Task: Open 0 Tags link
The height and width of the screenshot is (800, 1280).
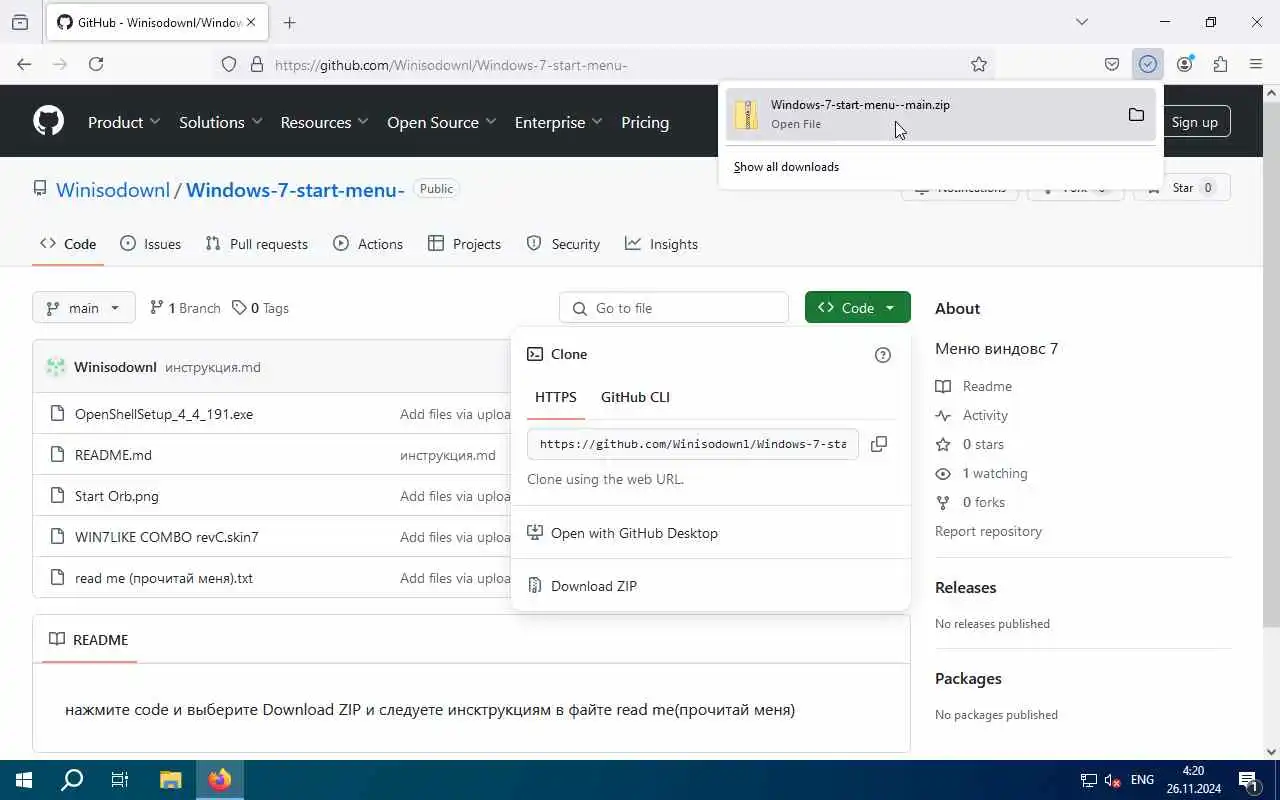Action: [x=261, y=308]
